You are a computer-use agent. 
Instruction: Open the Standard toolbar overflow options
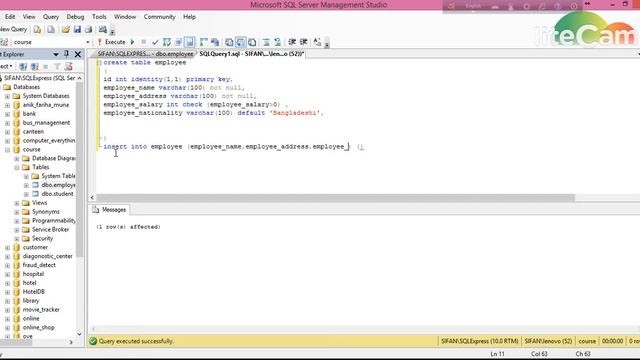[112, 31]
